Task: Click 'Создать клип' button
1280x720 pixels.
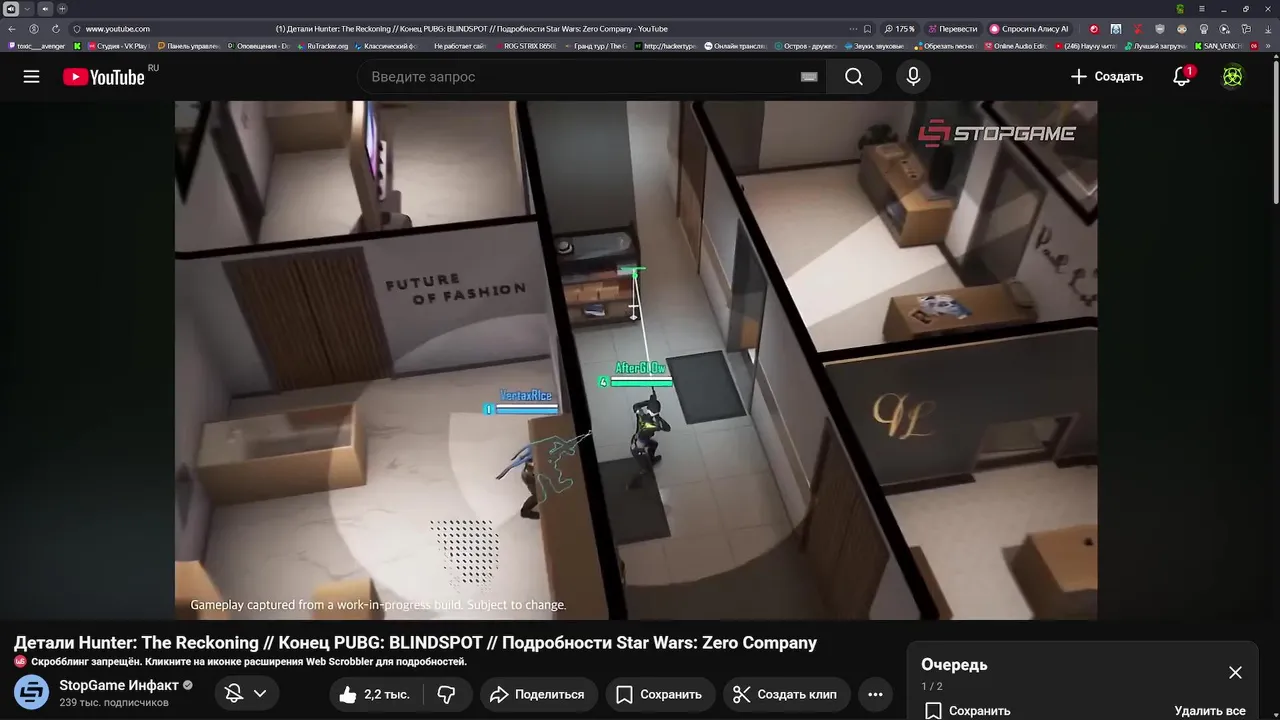Action: [786, 694]
